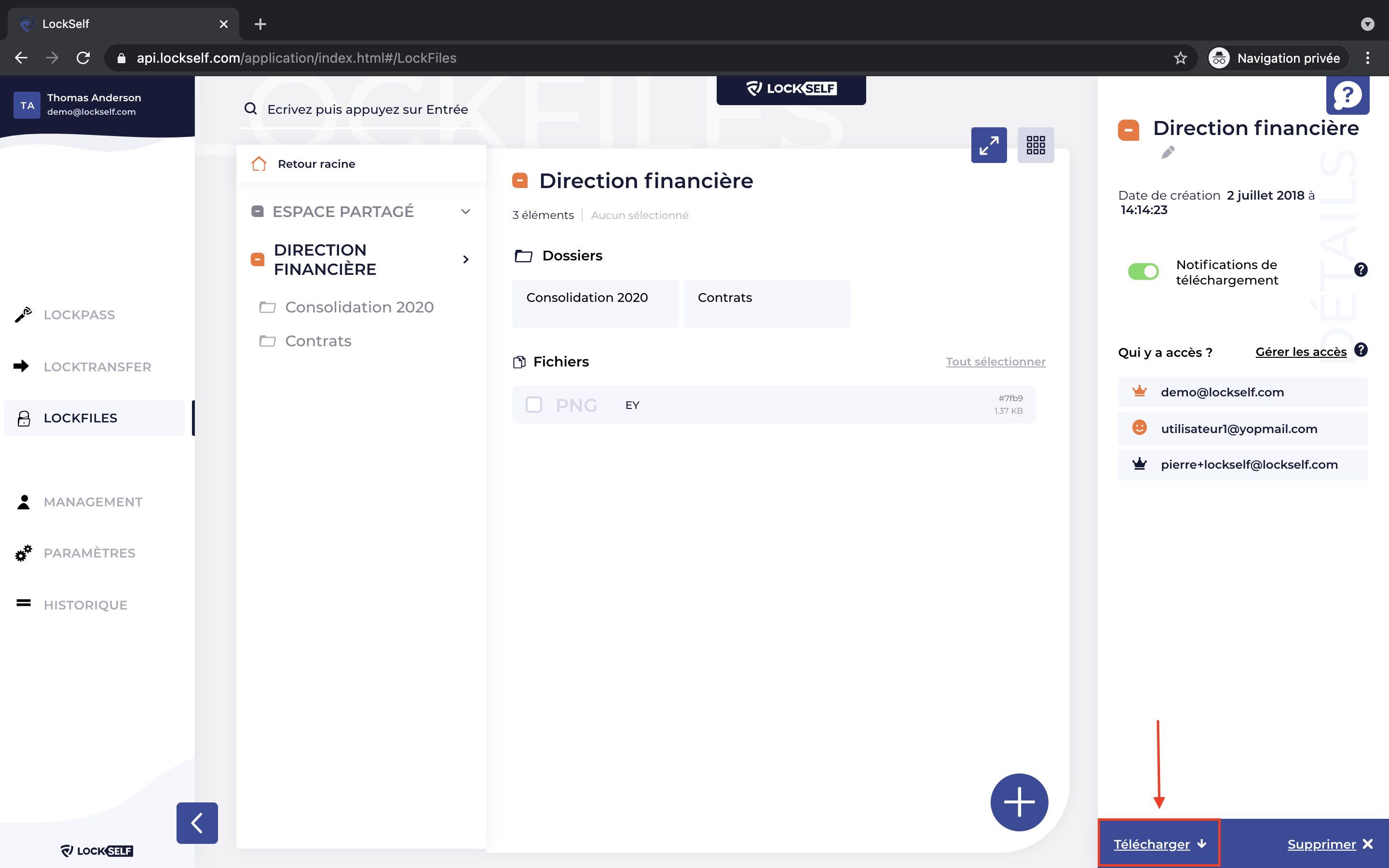Toggle Notifications de téléchargement switch
Image resolution: width=1389 pixels, height=868 pixels.
click(x=1143, y=271)
